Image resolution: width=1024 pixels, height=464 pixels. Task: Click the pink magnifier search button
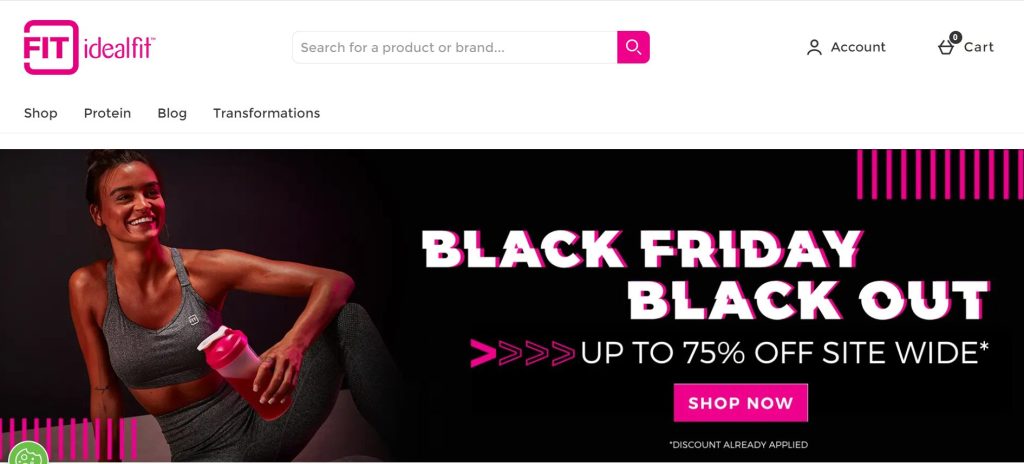tap(633, 47)
